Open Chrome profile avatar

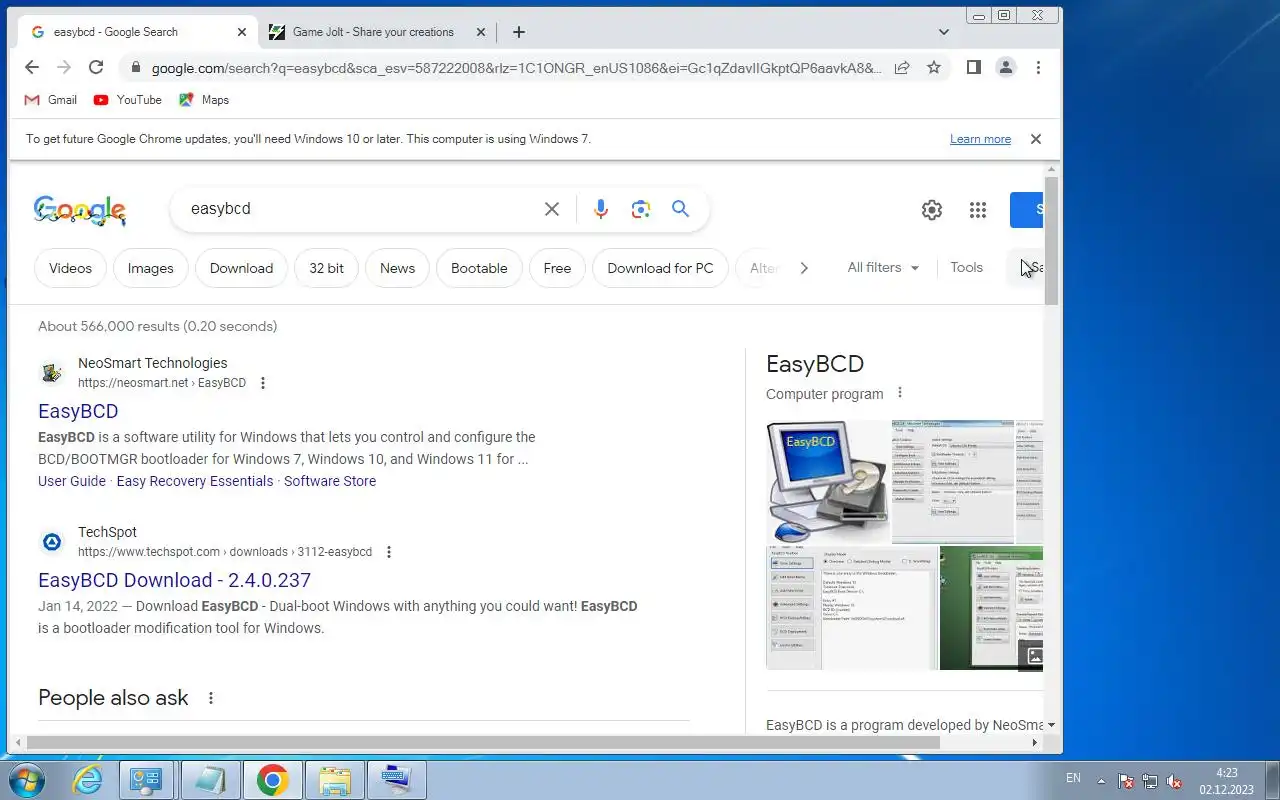[x=1006, y=67]
